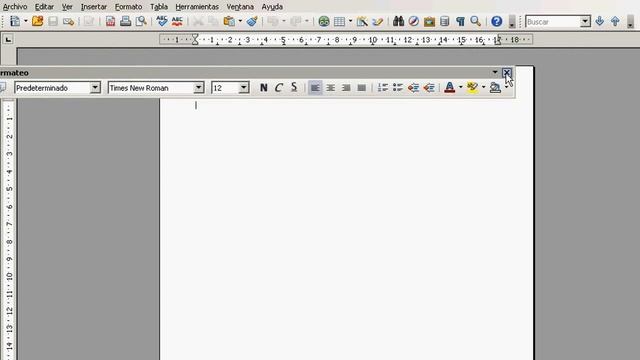Open the Ayuda menu
640x360 pixels.
[272, 7]
